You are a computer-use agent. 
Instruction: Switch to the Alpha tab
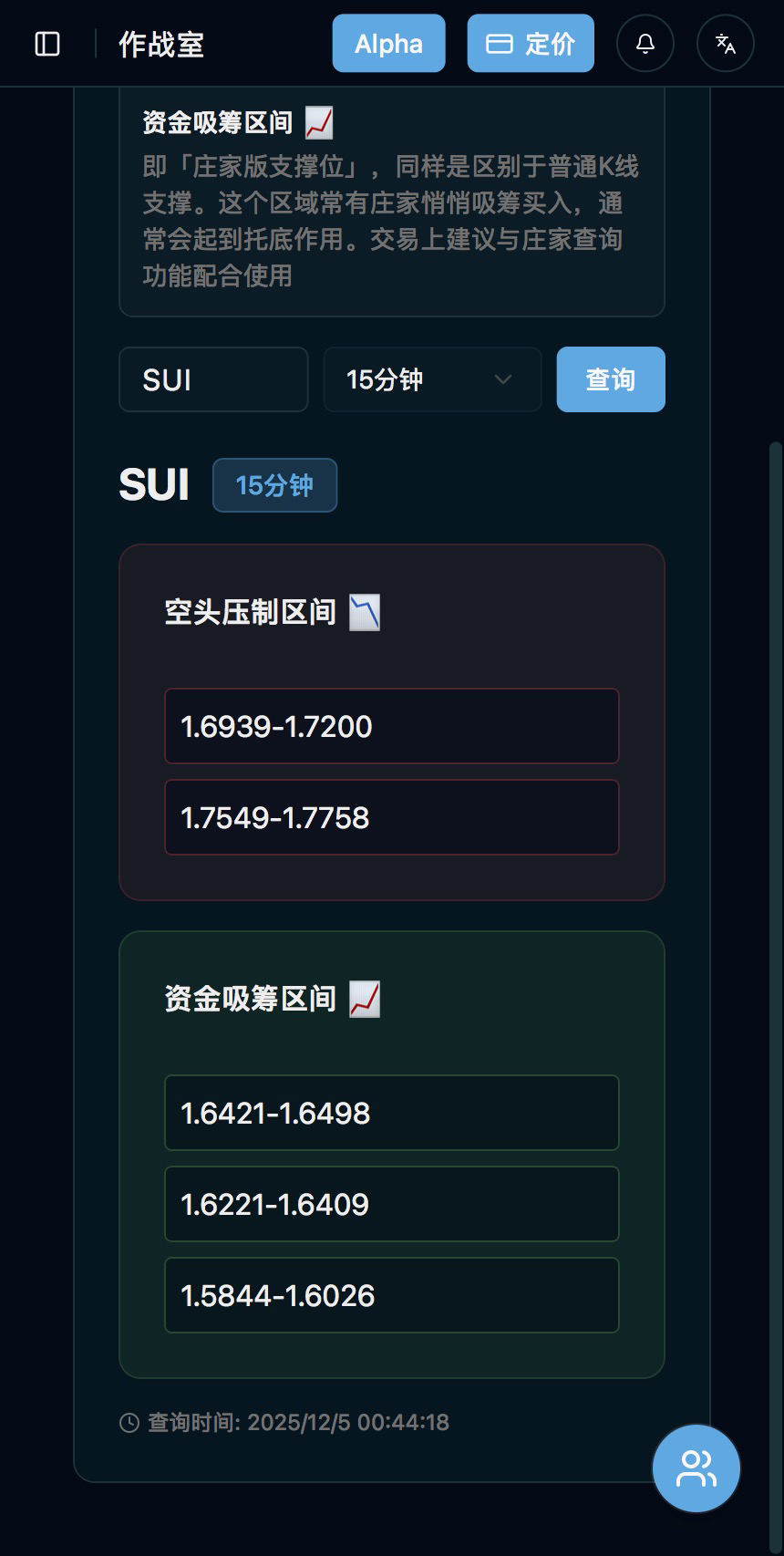point(388,44)
